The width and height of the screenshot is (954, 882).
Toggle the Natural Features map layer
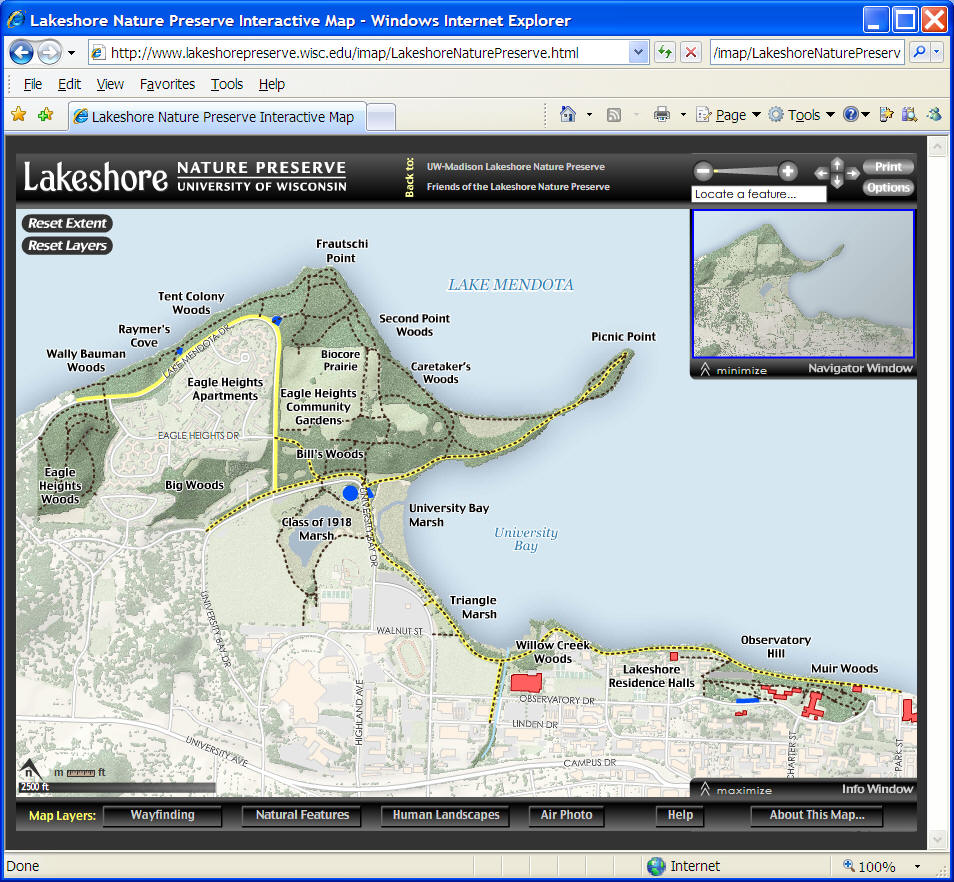302,815
